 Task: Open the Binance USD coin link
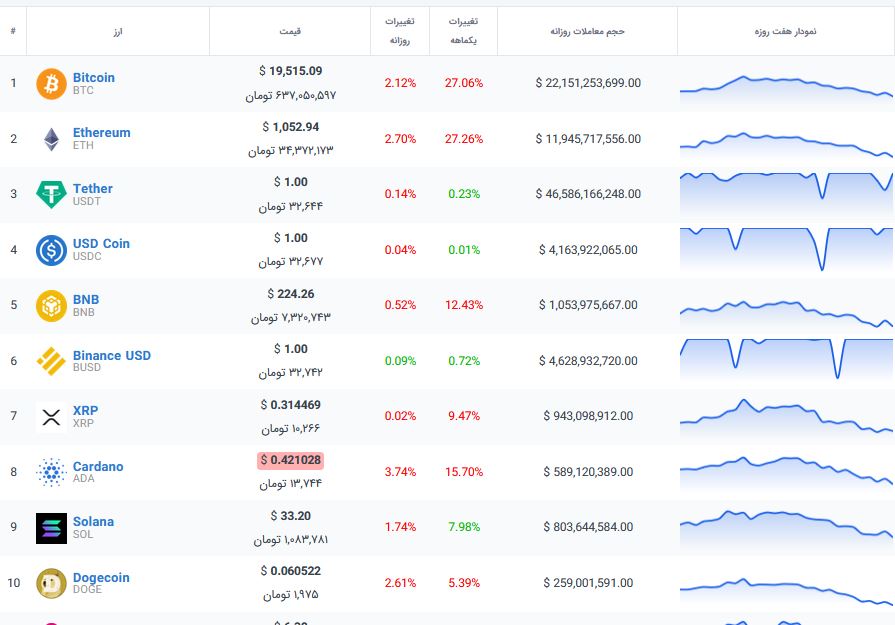point(112,356)
